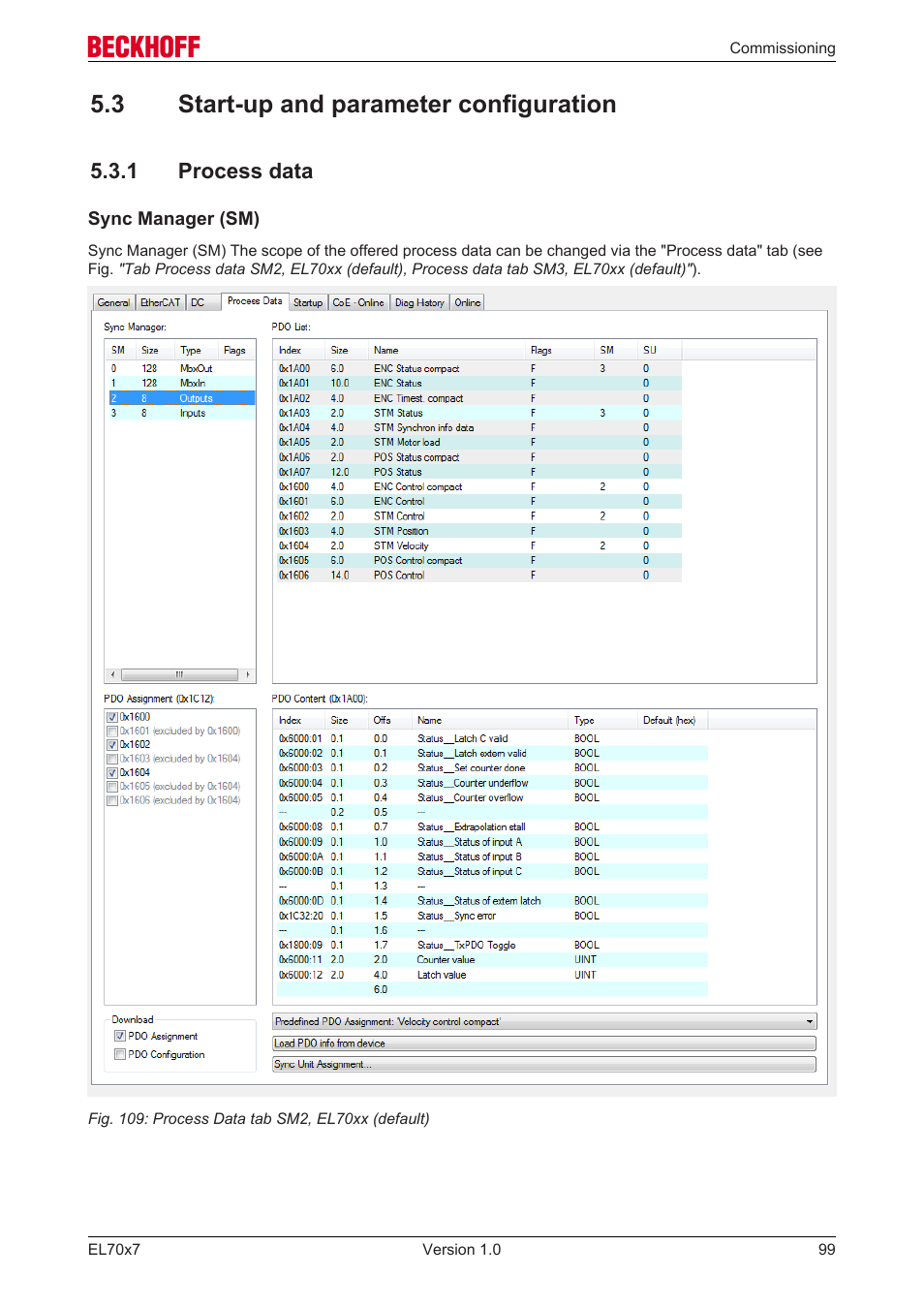Open the Predefined PDO Assignment dropdown
Viewport: 924px width, 1308px height.
pyautogui.click(x=544, y=1021)
